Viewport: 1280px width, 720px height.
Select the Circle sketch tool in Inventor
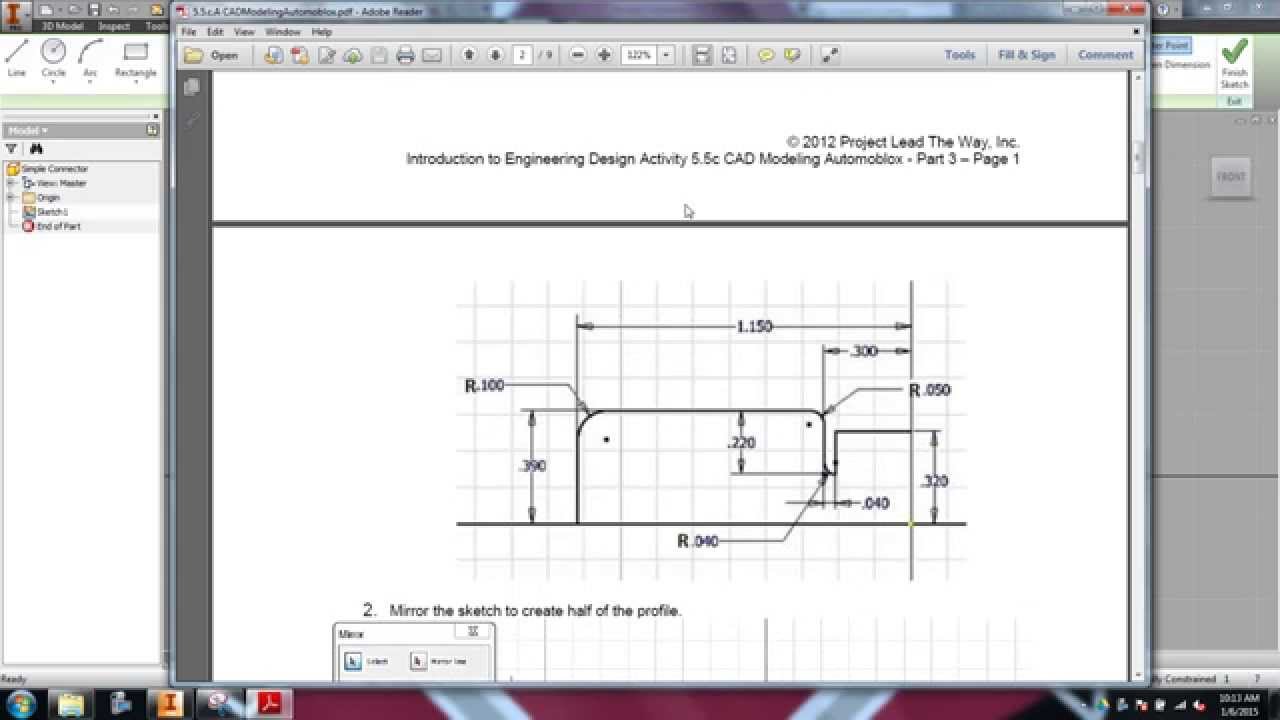[53, 58]
